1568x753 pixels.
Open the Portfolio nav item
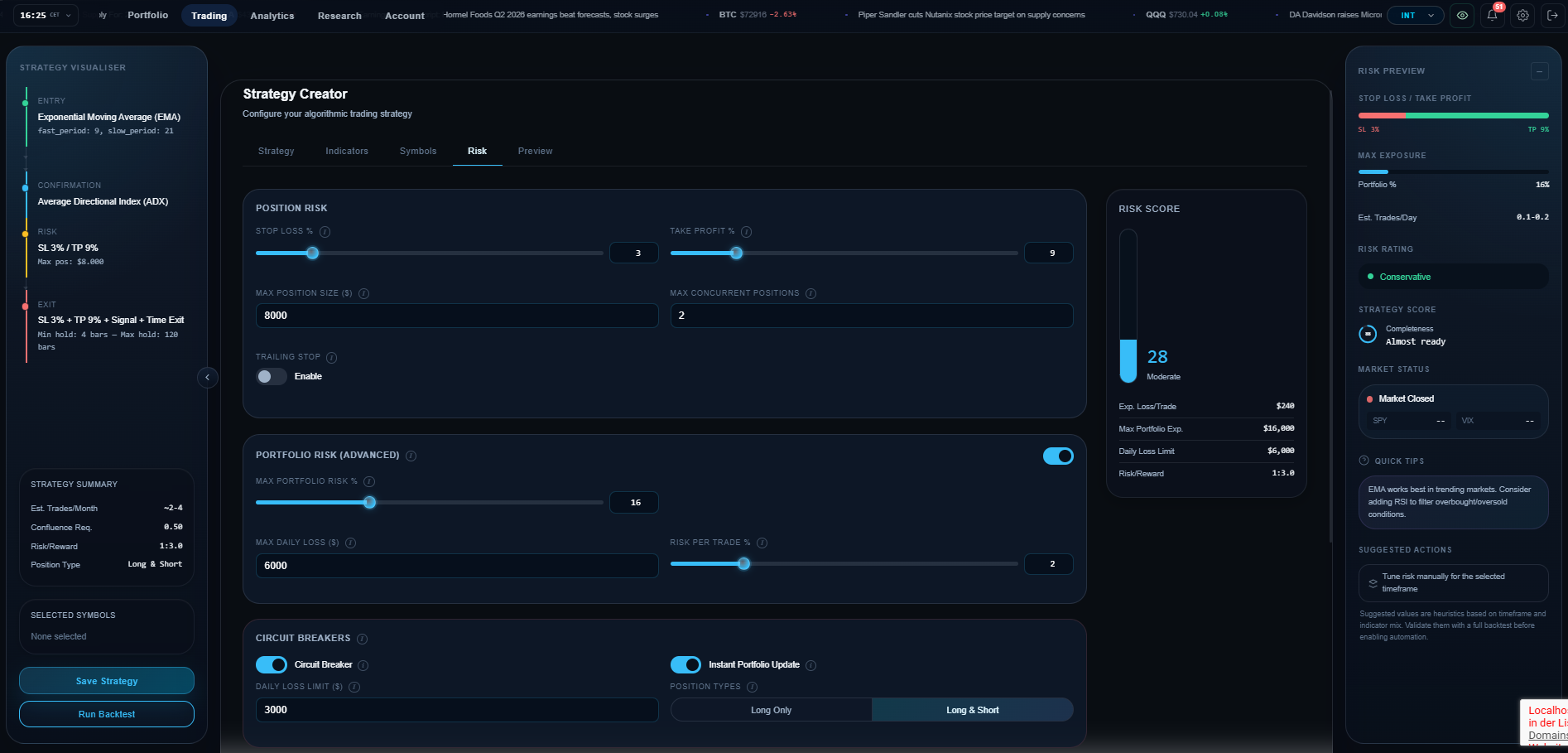point(148,15)
